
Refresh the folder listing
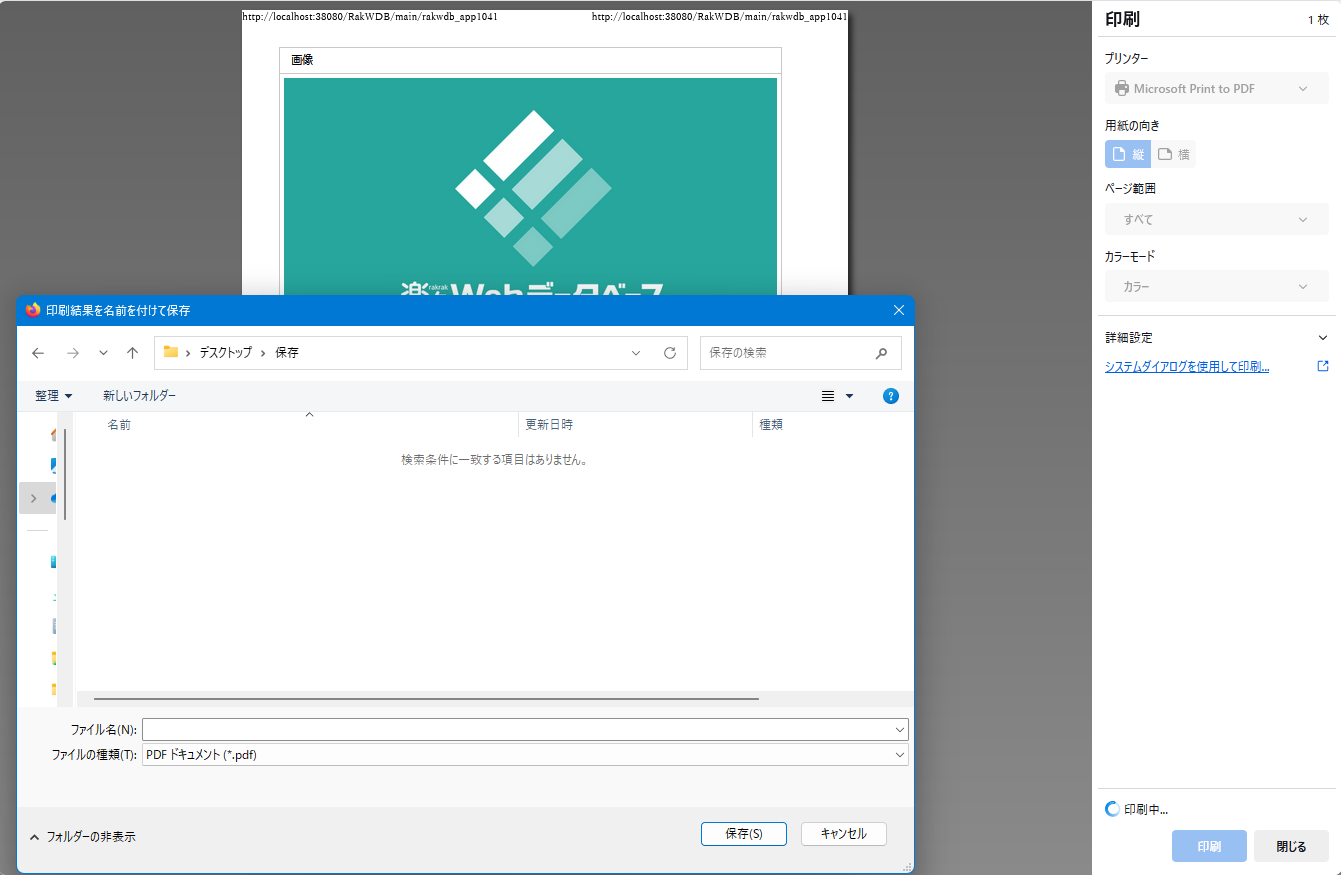pyautogui.click(x=670, y=353)
